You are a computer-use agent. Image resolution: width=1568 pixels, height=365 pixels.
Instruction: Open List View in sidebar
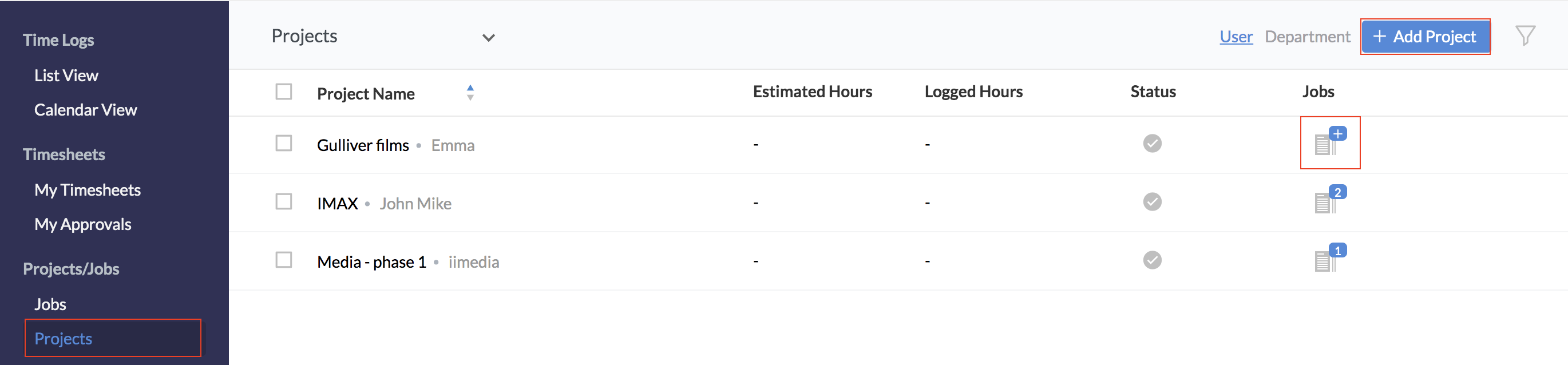pyautogui.click(x=66, y=76)
